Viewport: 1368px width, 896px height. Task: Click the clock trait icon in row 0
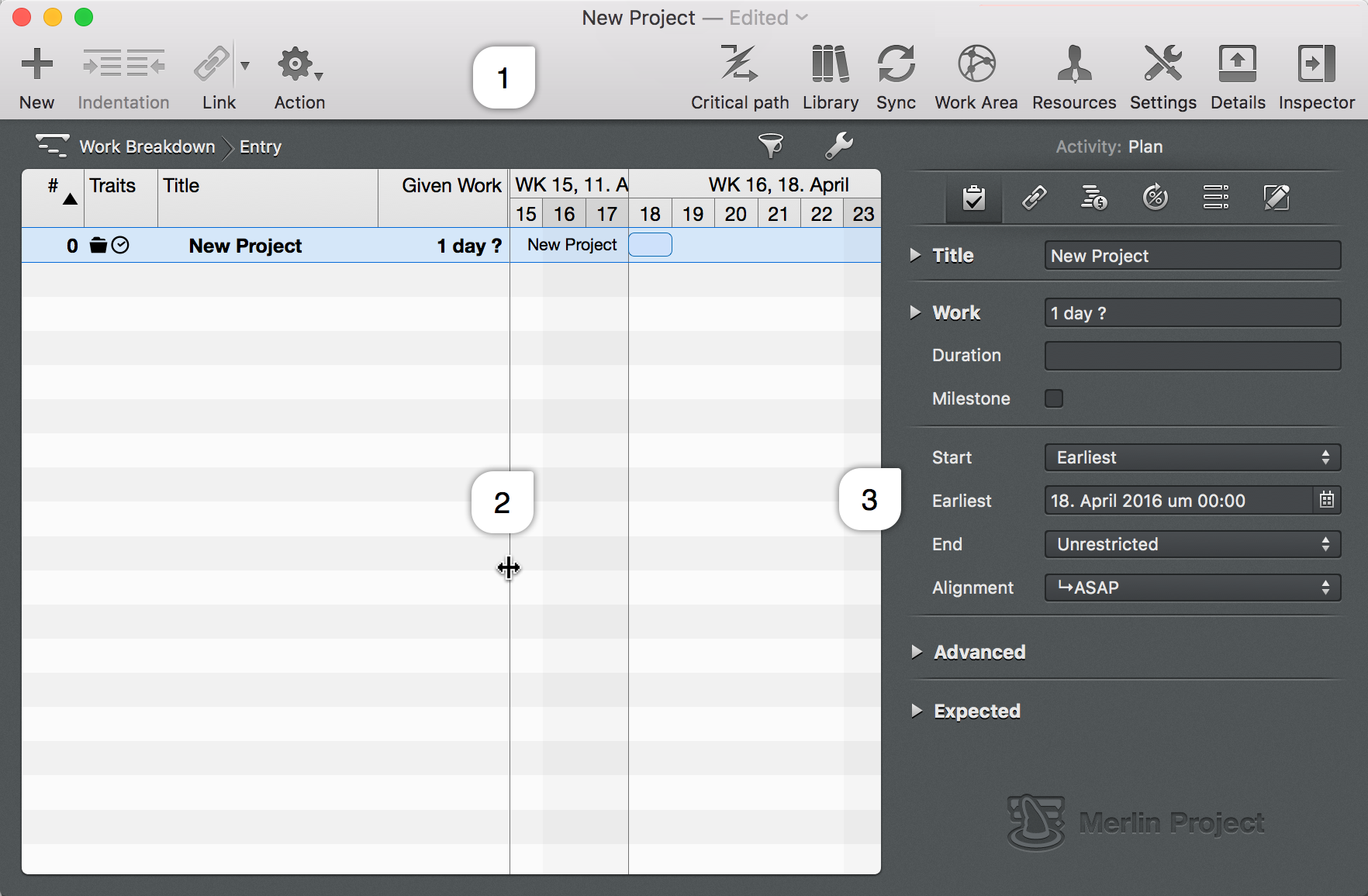(x=120, y=245)
